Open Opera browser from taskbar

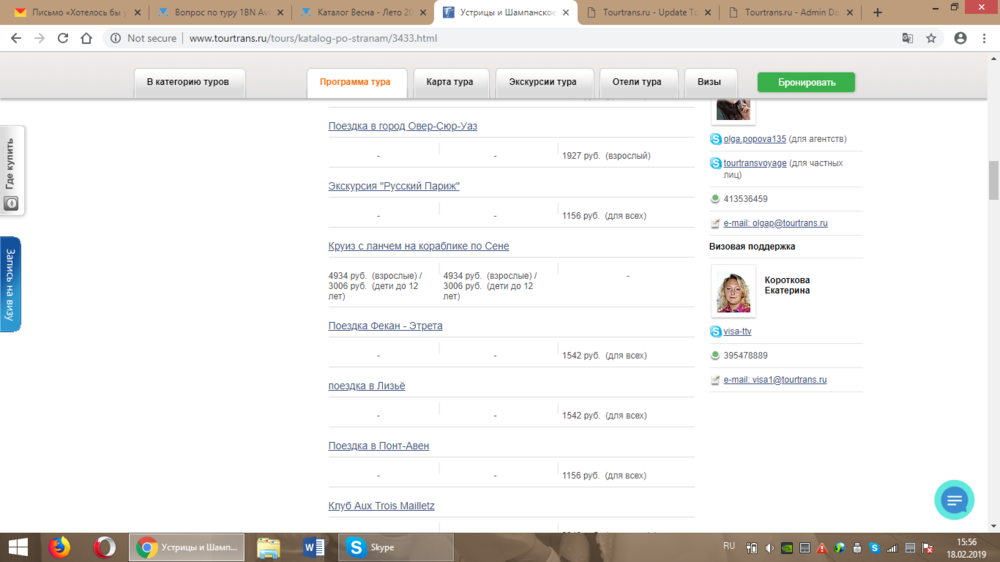point(104,547)
